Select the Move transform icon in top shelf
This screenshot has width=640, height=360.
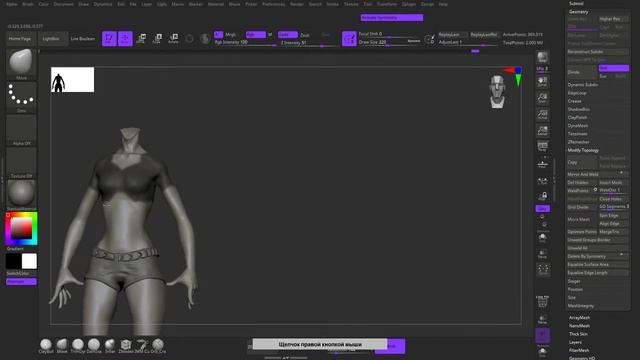pos(141,39)
